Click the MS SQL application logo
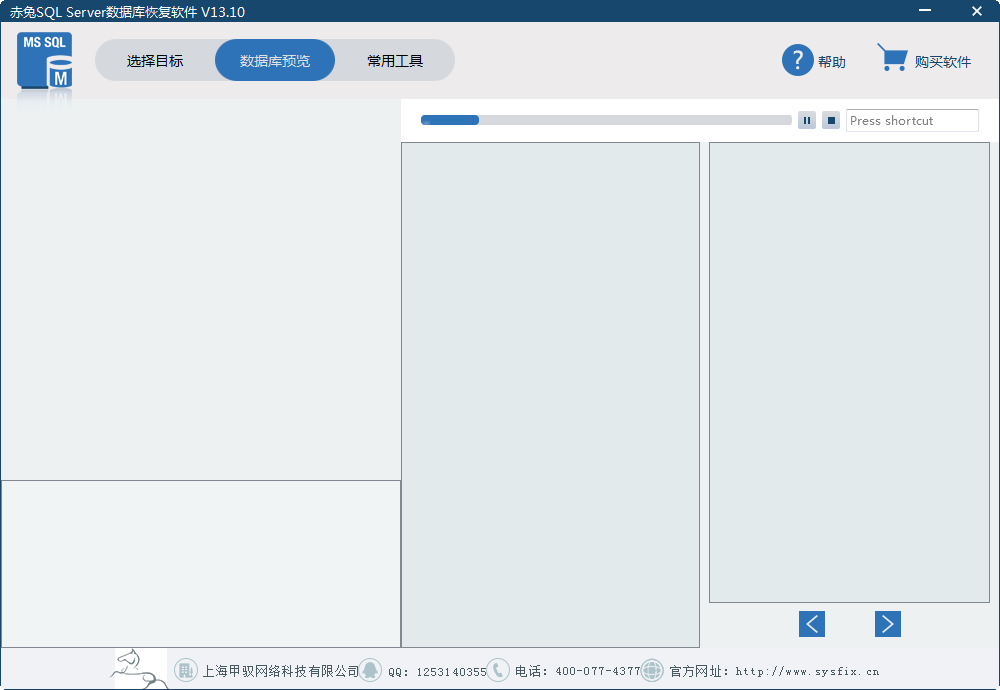The image size is (1000, 690). coord(44,61)
